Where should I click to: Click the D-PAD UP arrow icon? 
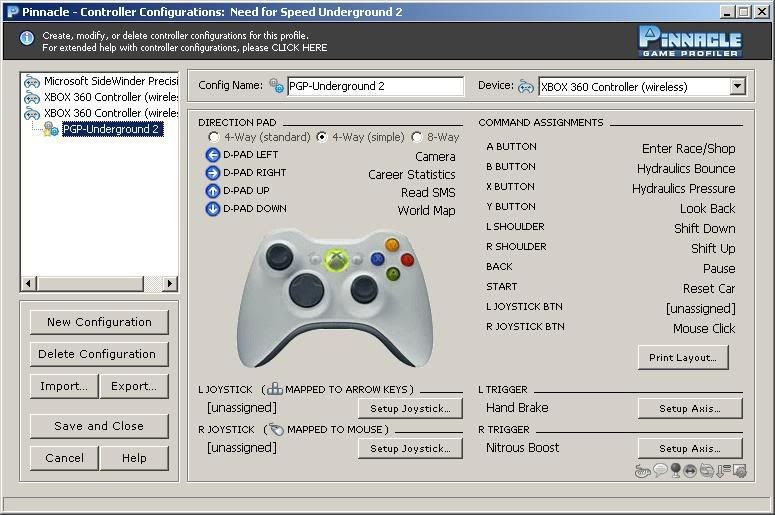[213, 191]
